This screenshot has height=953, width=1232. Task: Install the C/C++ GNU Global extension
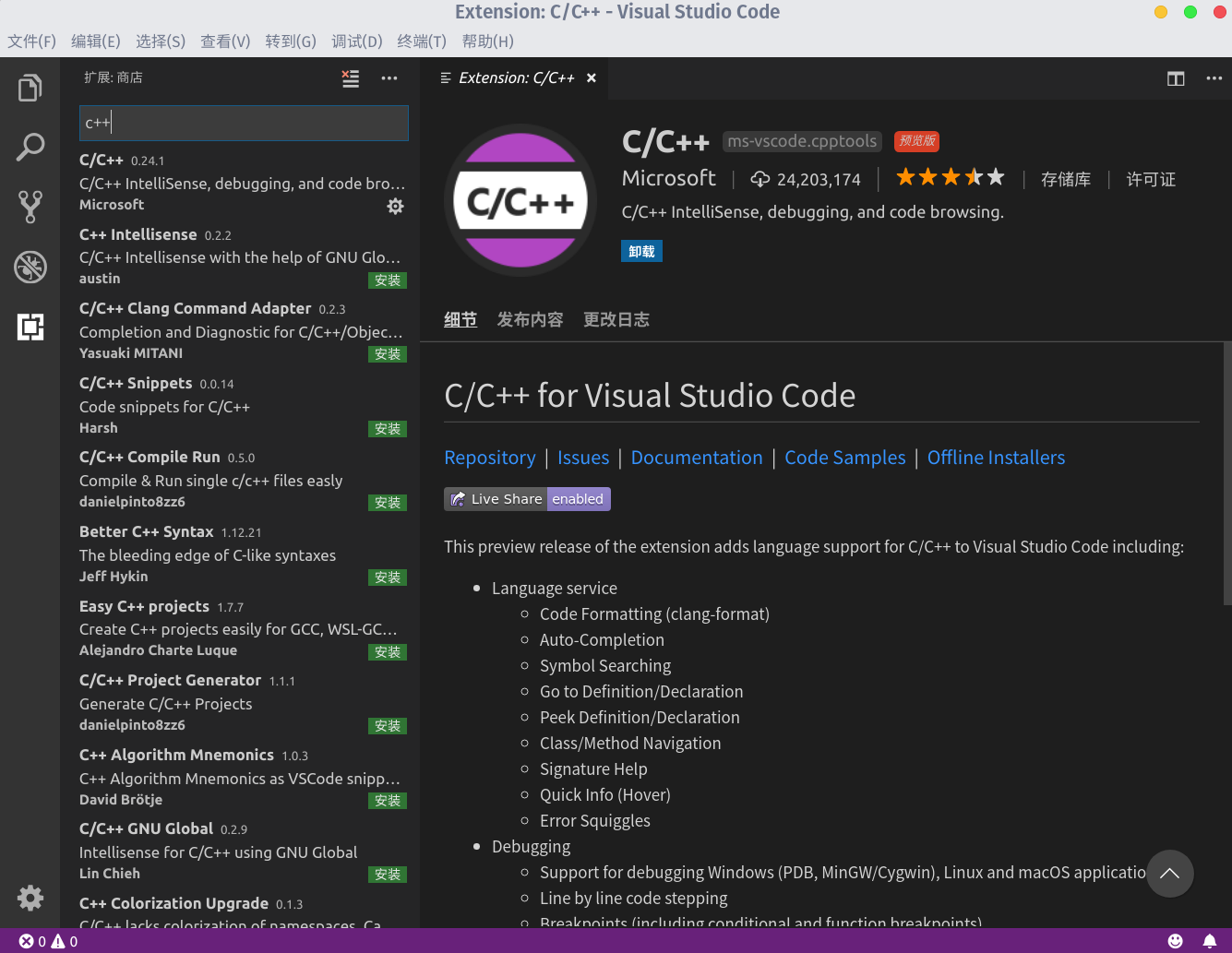coord(388,875)
